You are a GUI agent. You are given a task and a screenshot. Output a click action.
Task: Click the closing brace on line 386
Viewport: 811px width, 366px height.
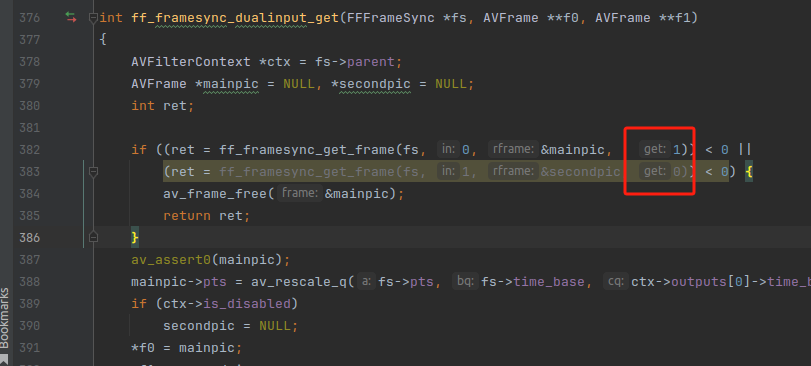pos(135,237)
